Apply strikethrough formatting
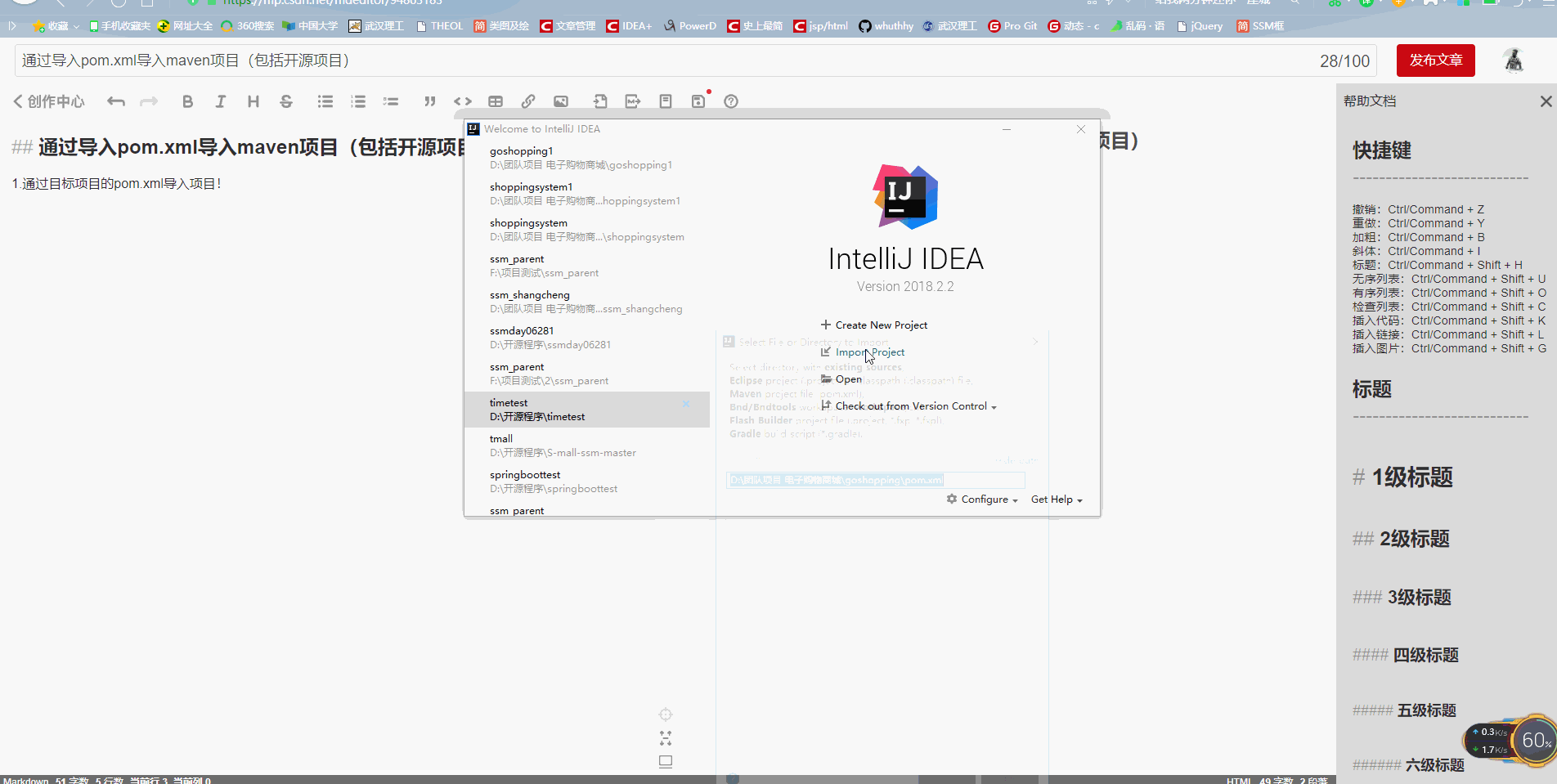This screenshot has height=784, width=1557. pos(285,101)
